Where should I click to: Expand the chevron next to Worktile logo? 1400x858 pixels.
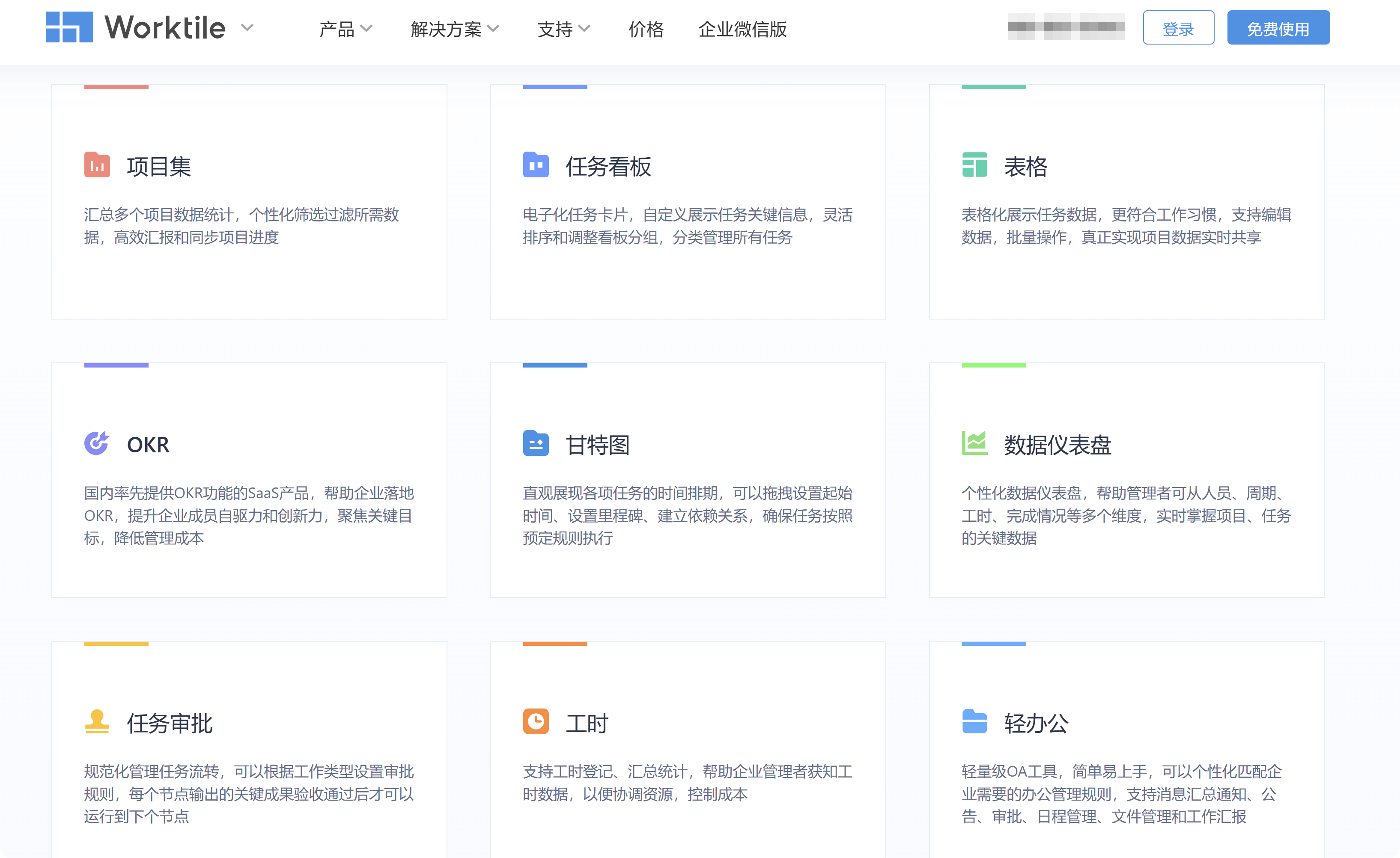point(247,28)
